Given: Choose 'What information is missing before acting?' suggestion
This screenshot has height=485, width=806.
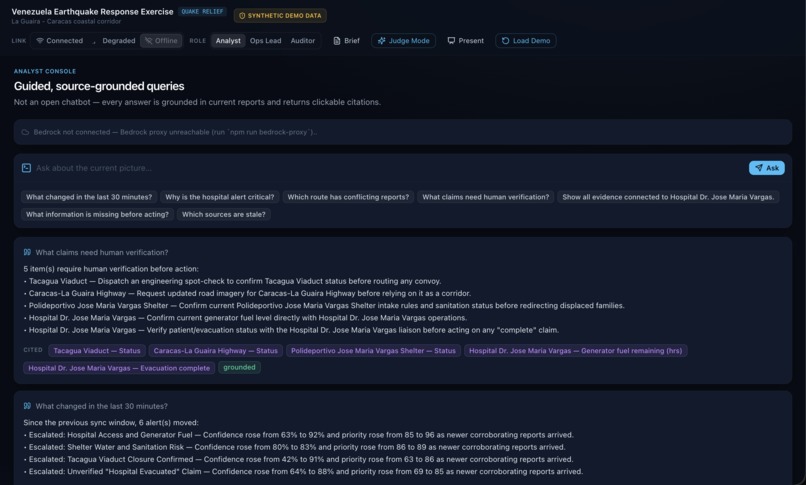Looking at the screenshot, I should [97, 214].
